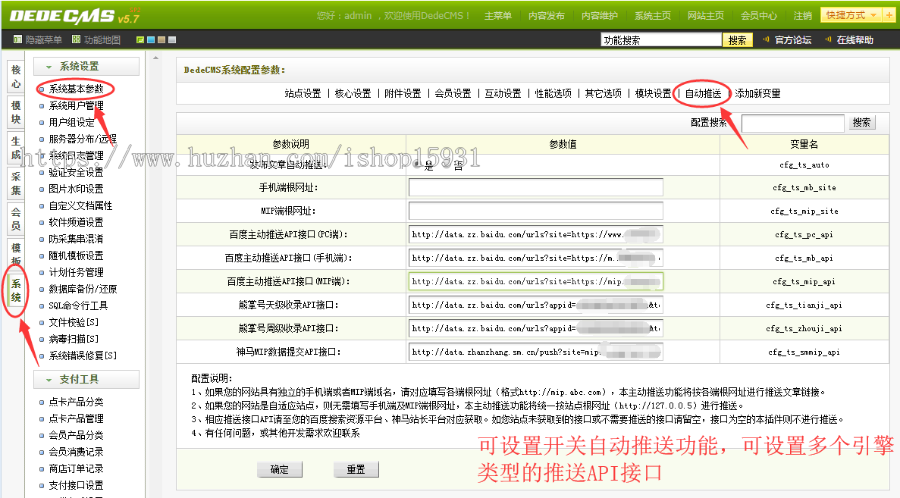900x498 pixels.
Task: Go to 系统主页 in the top bar
Action: pos(653,16)
